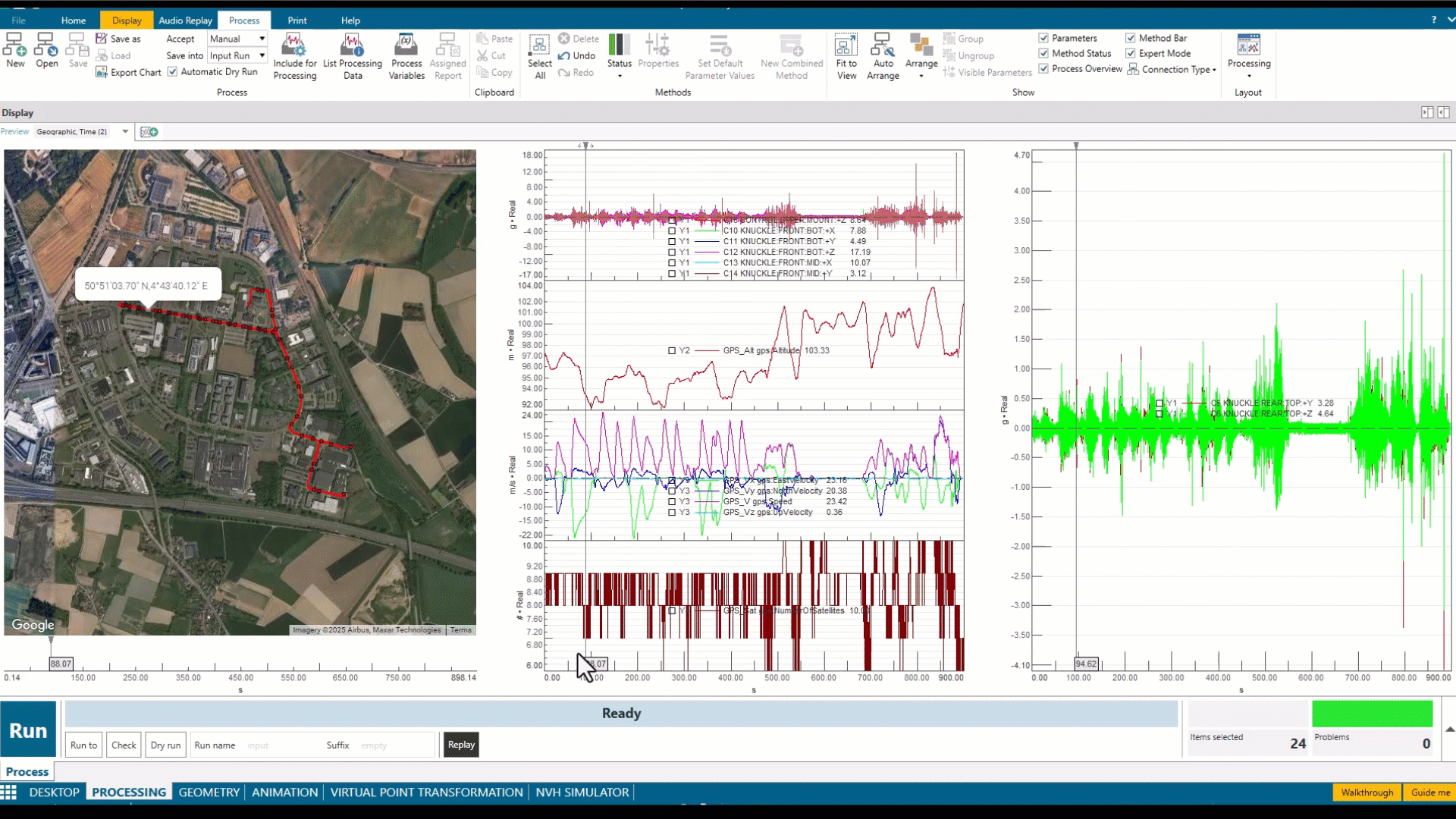This screenshot has height=819, width=1456.
Task: Click the Export Chart icon
Action: [x=102, y=72]
